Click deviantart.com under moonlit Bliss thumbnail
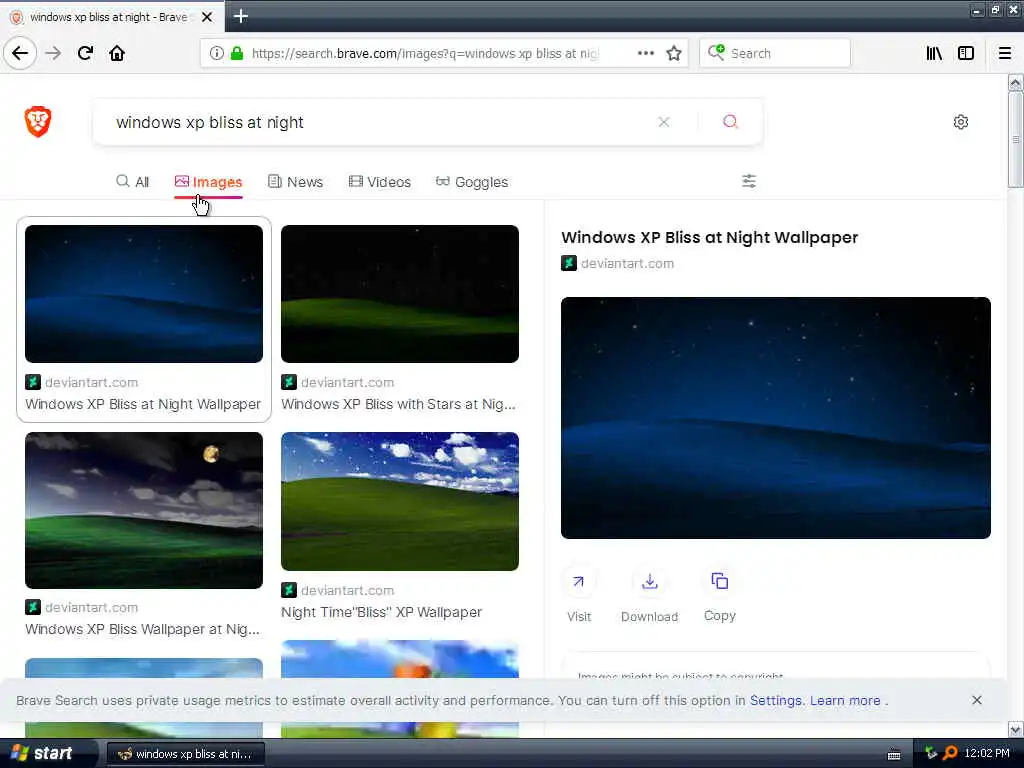1024x768 pixels. (91, 607)
